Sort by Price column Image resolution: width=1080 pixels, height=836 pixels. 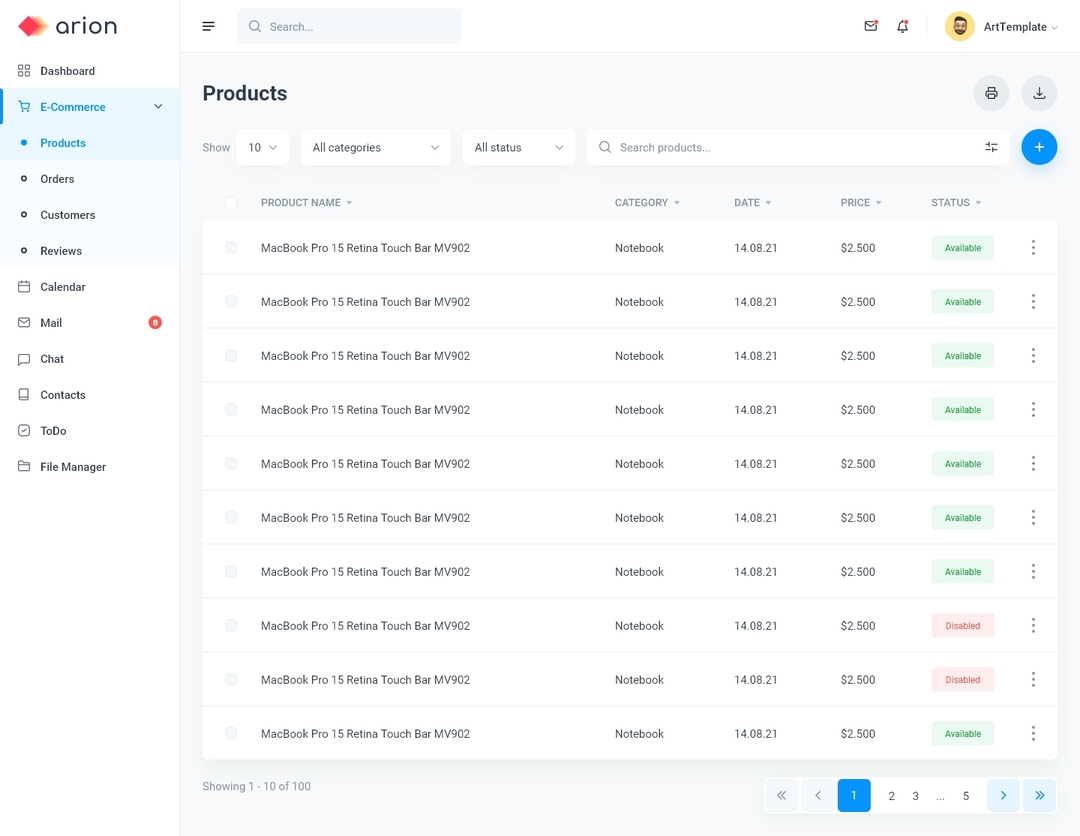click(x=860, y=202)
